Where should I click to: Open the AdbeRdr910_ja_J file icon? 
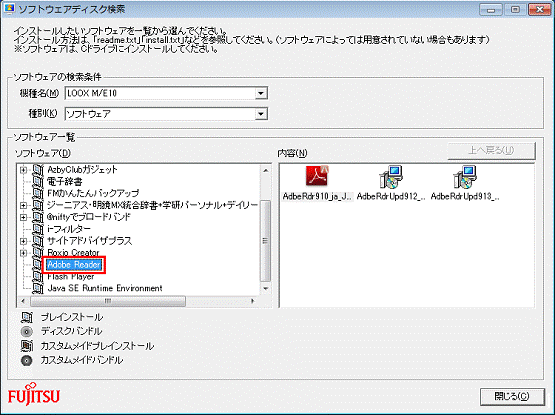317,176
